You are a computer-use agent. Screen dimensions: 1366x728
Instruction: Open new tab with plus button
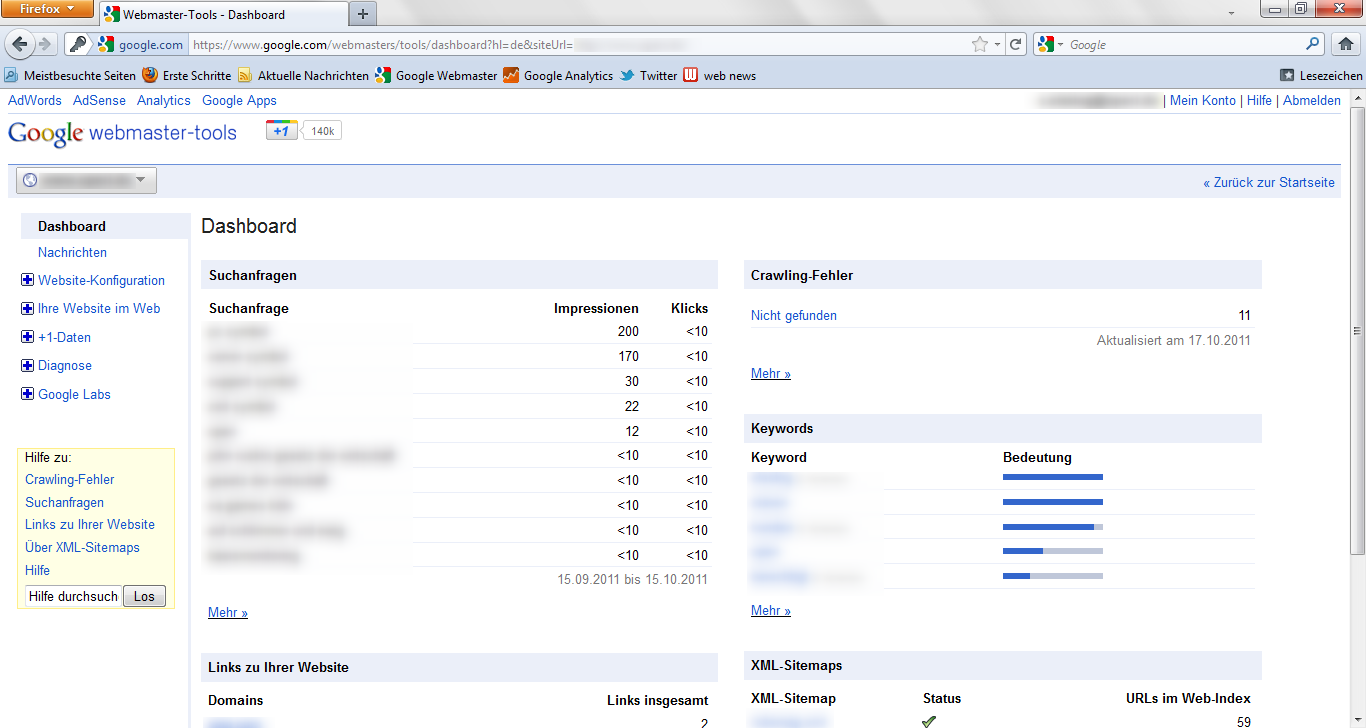(362, 14)
